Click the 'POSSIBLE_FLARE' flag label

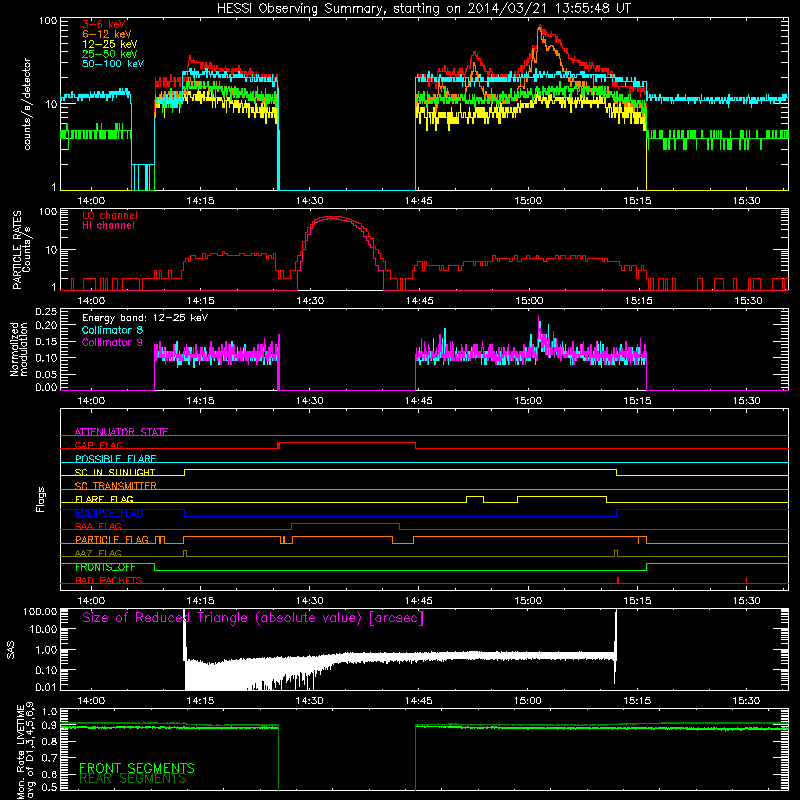(x=115, y=459)
